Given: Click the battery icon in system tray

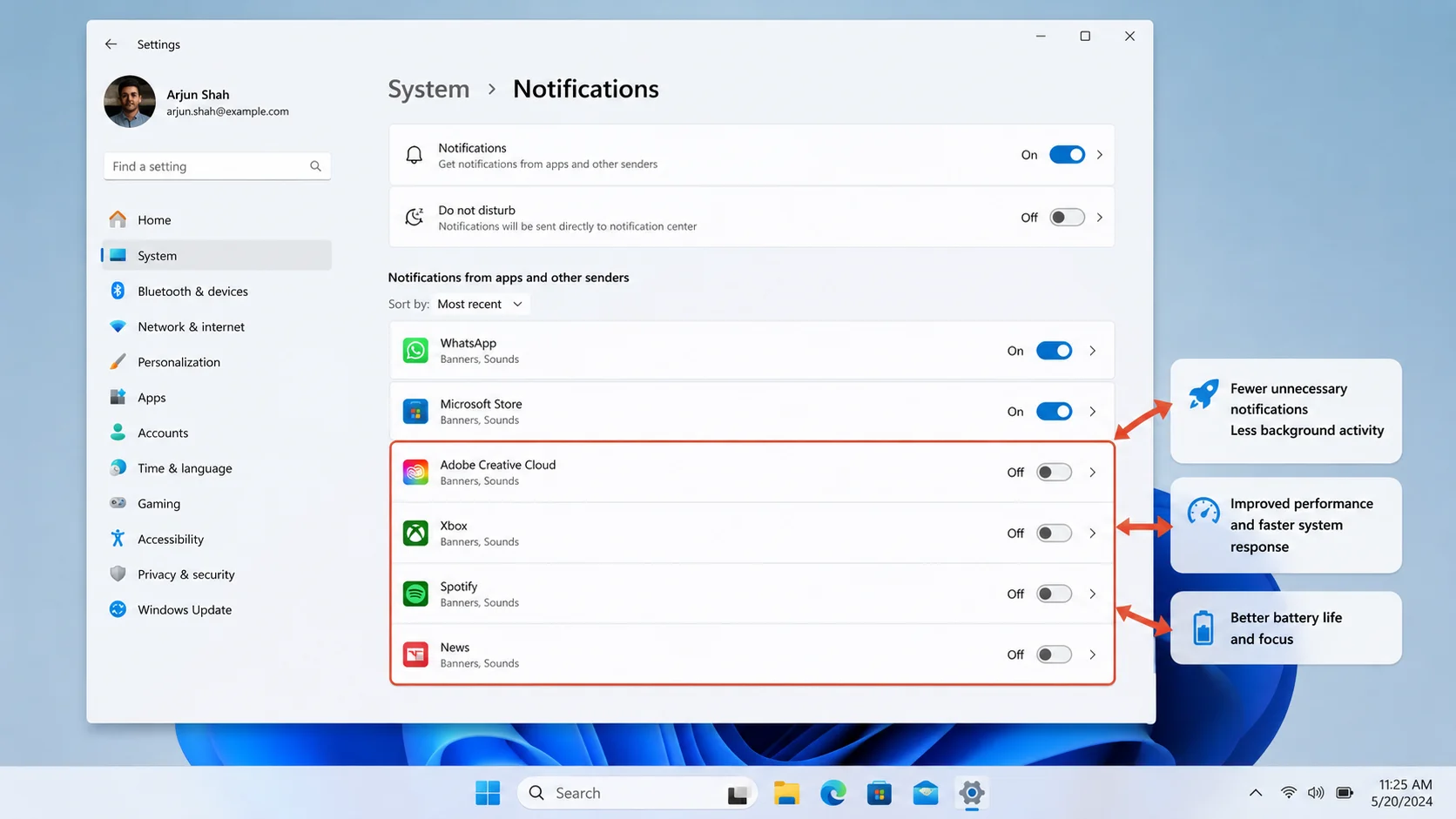Looking at the screenshot, I should [1345, 793].
